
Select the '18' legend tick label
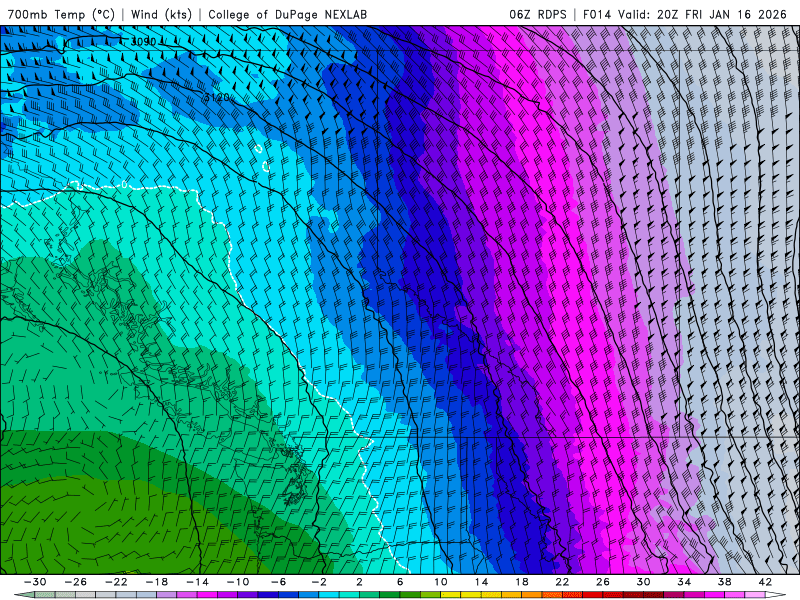click(x=521, y=582)
